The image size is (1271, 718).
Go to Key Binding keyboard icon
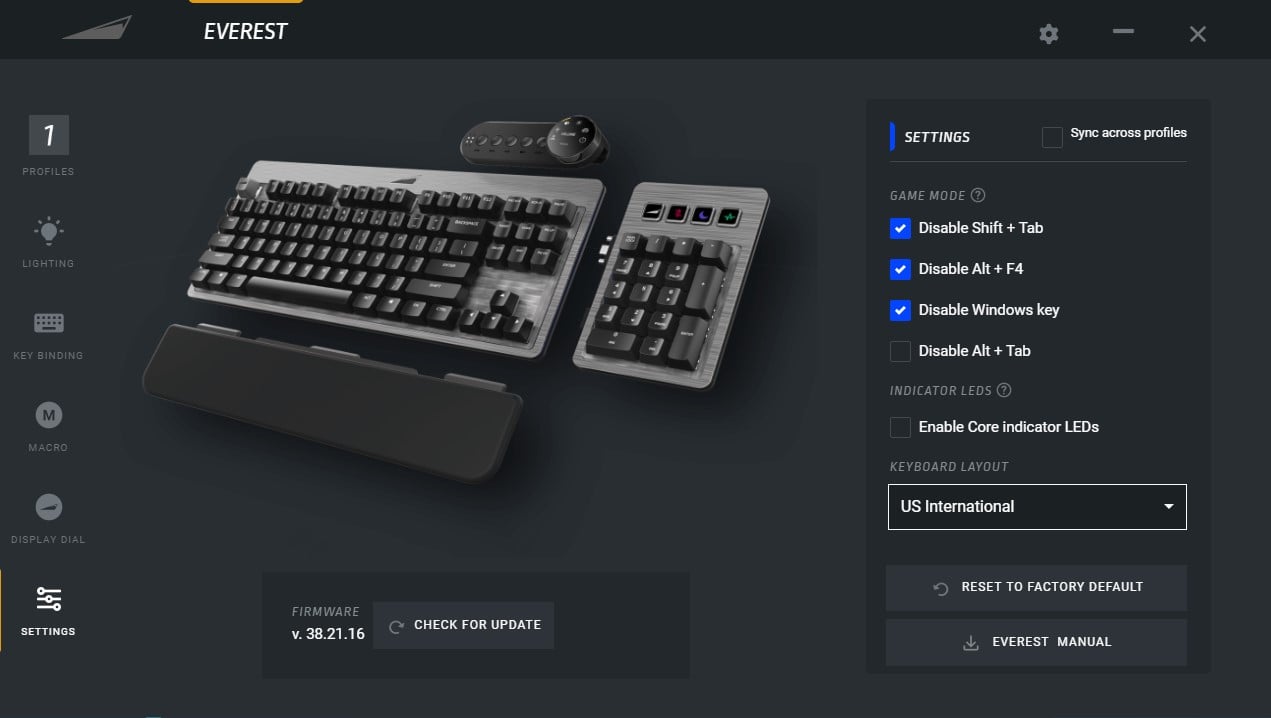[x=48, y=323]
